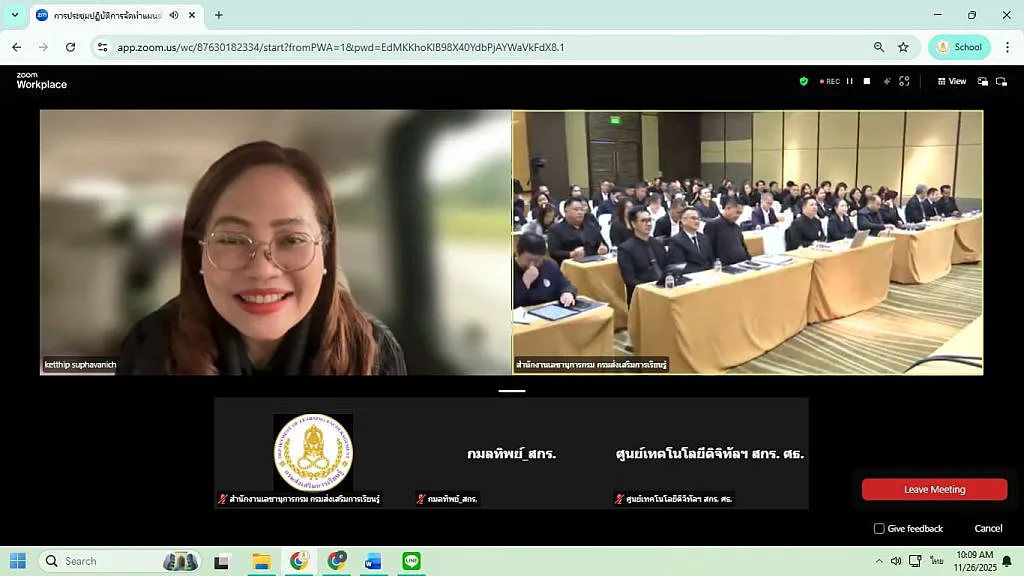Screen dimensions: 1024x576
Task: Open the LINE app from the taskbar
Action: (411, 561)
